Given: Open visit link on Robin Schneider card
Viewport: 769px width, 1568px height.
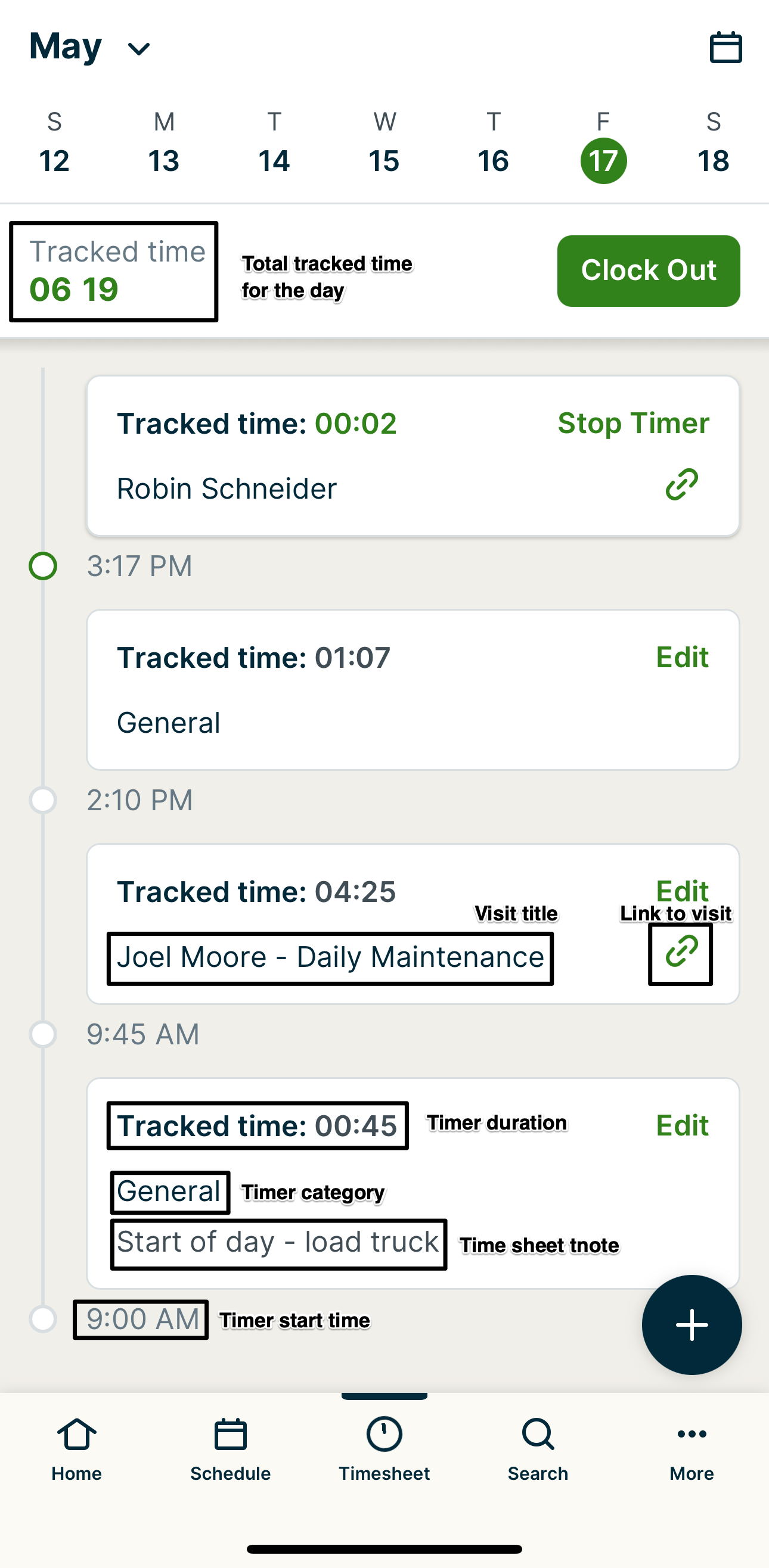Looking at the screenshot, I should 681,484.
